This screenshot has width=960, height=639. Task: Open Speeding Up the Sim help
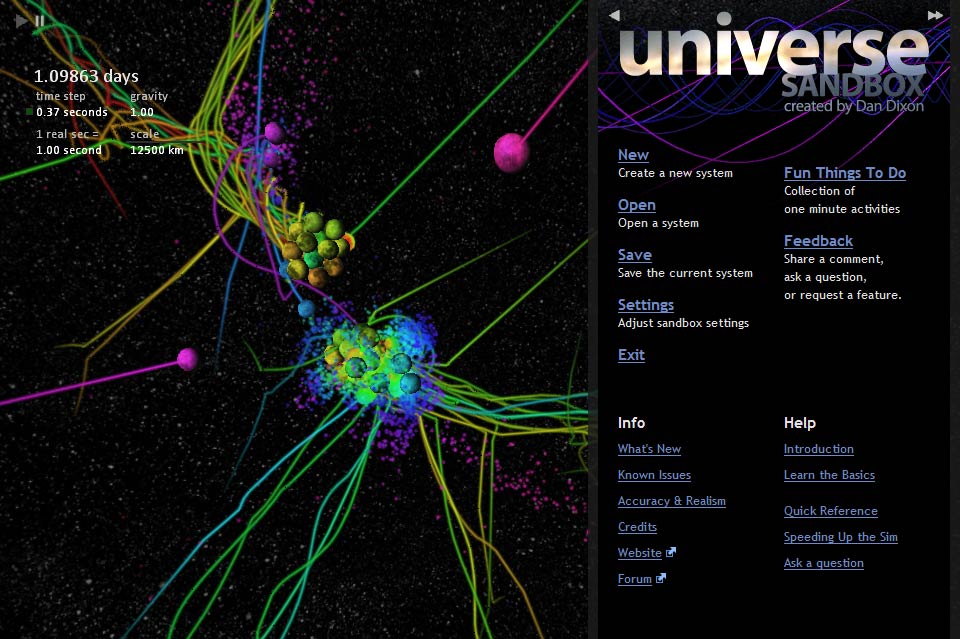pyautogui.click(x=841, y=537)
